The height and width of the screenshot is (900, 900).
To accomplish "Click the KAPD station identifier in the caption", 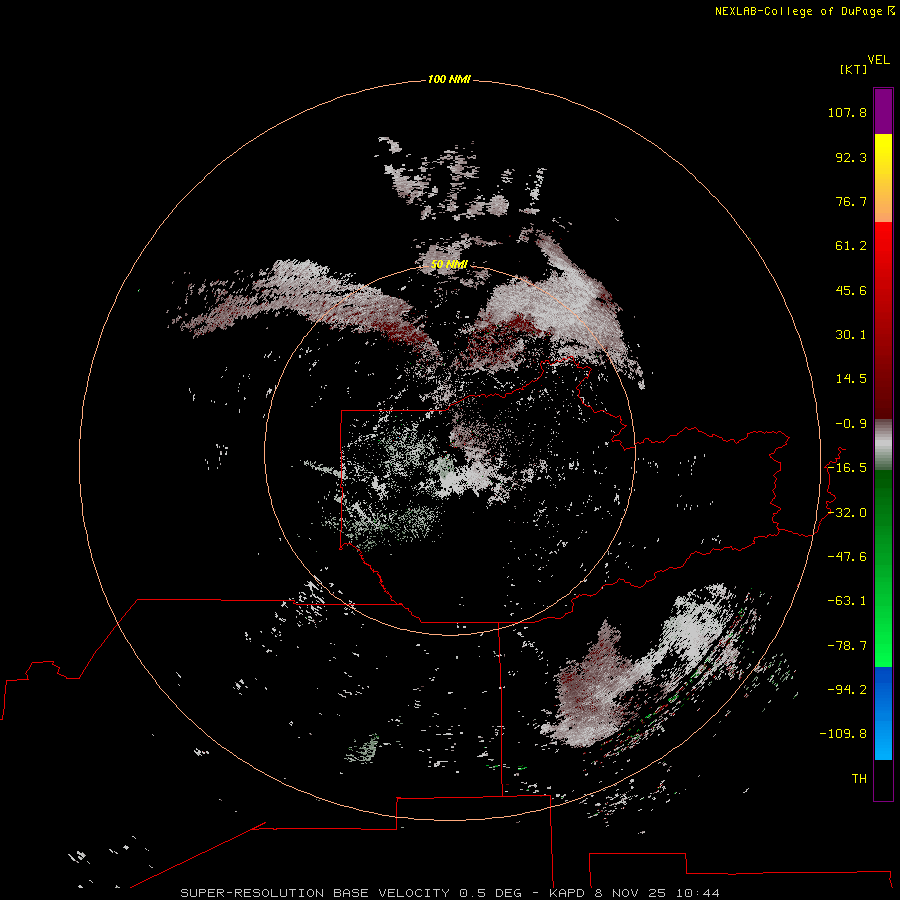I will tap(567, 893).
